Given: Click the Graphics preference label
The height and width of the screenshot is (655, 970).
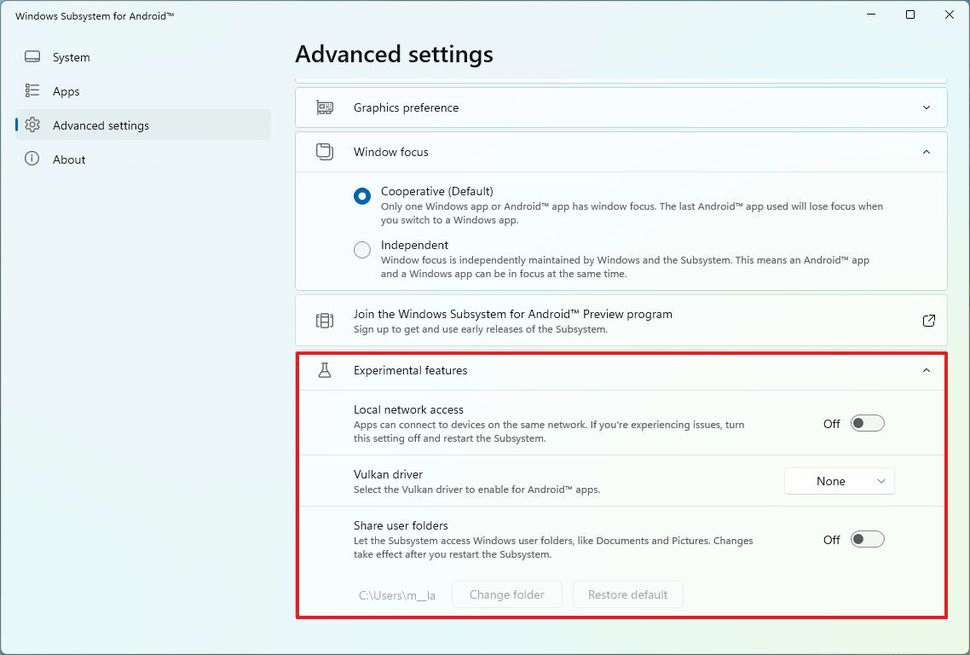Looking at the screenshot, I should coord(406,108).
